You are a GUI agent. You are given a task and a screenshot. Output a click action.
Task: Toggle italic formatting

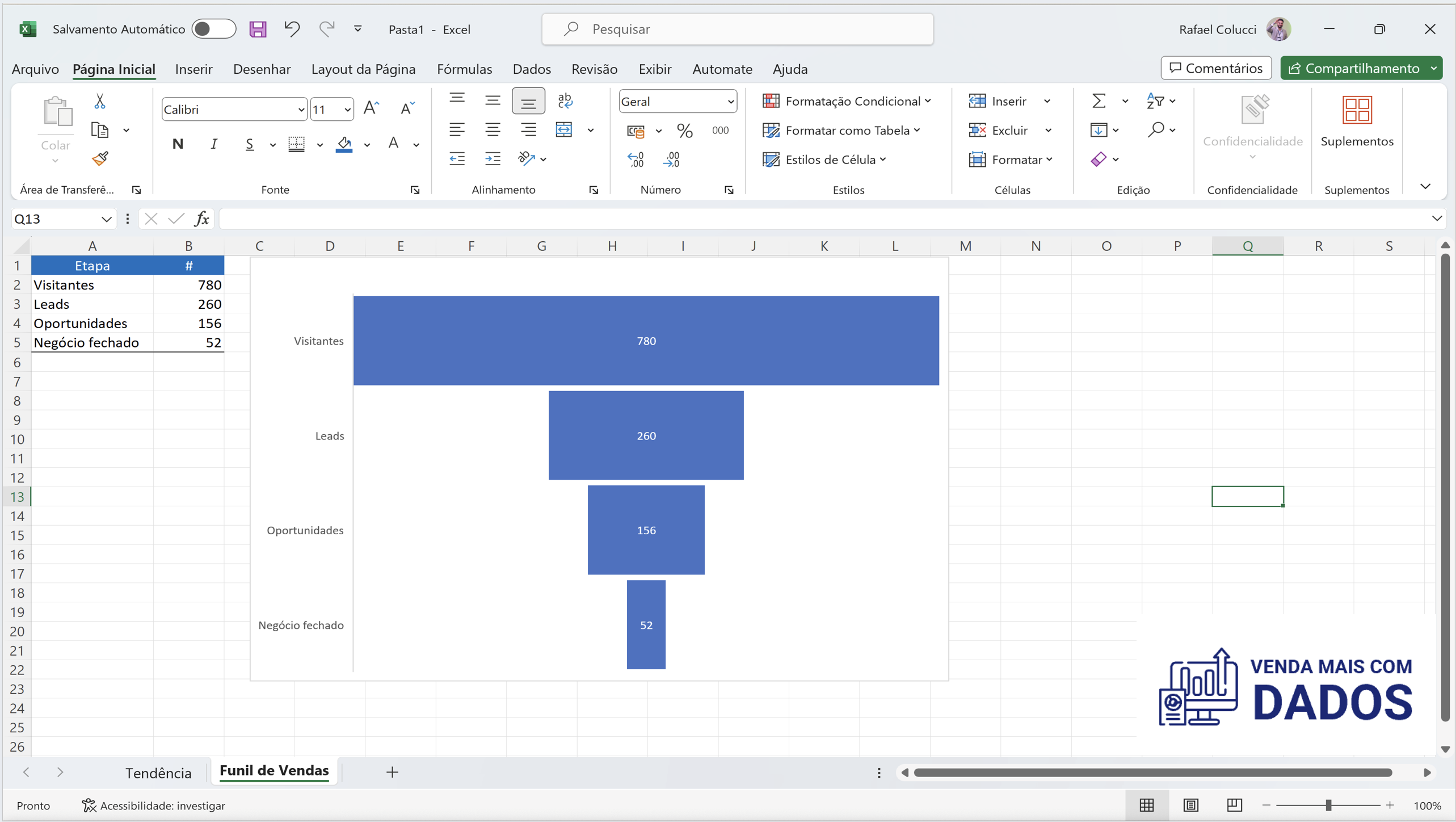click(214, 144)
